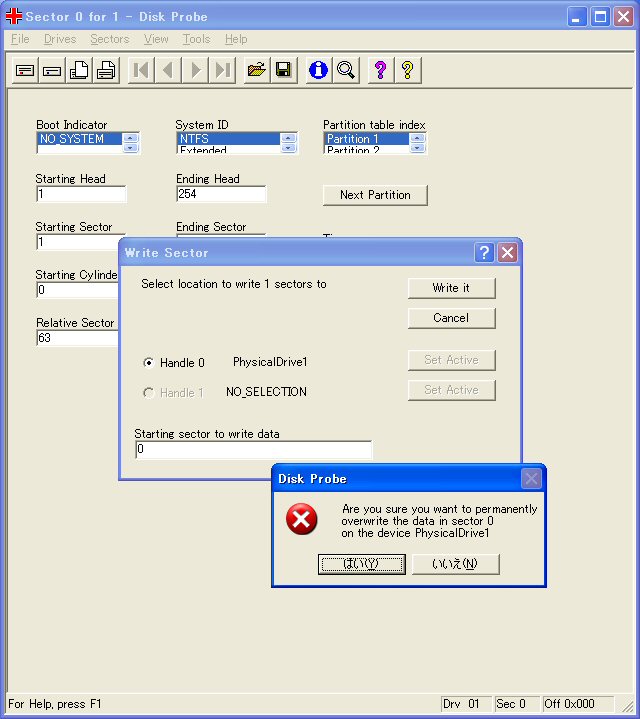
Task: Select NTFS in System ID list
Action: tap(228, 138)
